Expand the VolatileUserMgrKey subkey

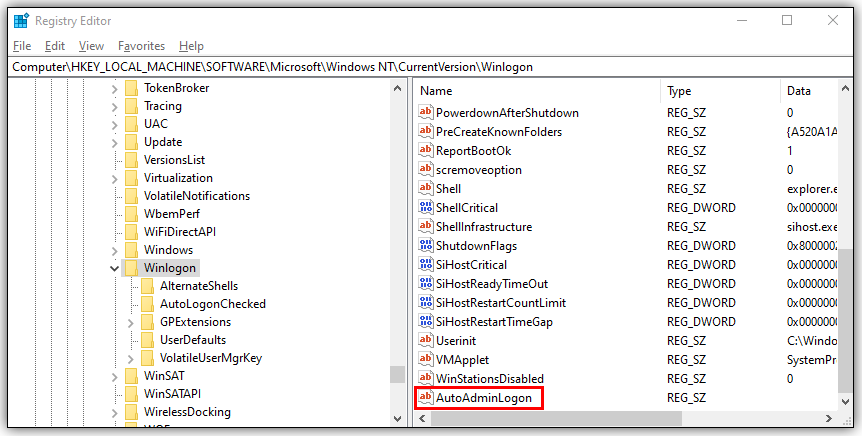[131, 358]
